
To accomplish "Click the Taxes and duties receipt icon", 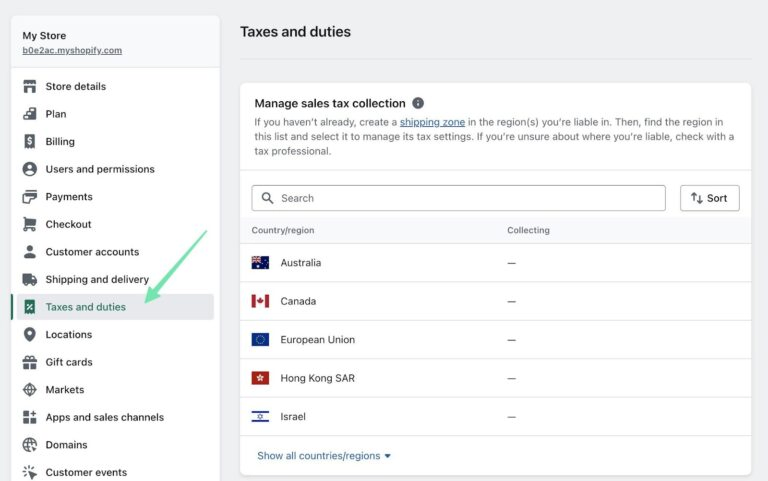I will [29, 307].
